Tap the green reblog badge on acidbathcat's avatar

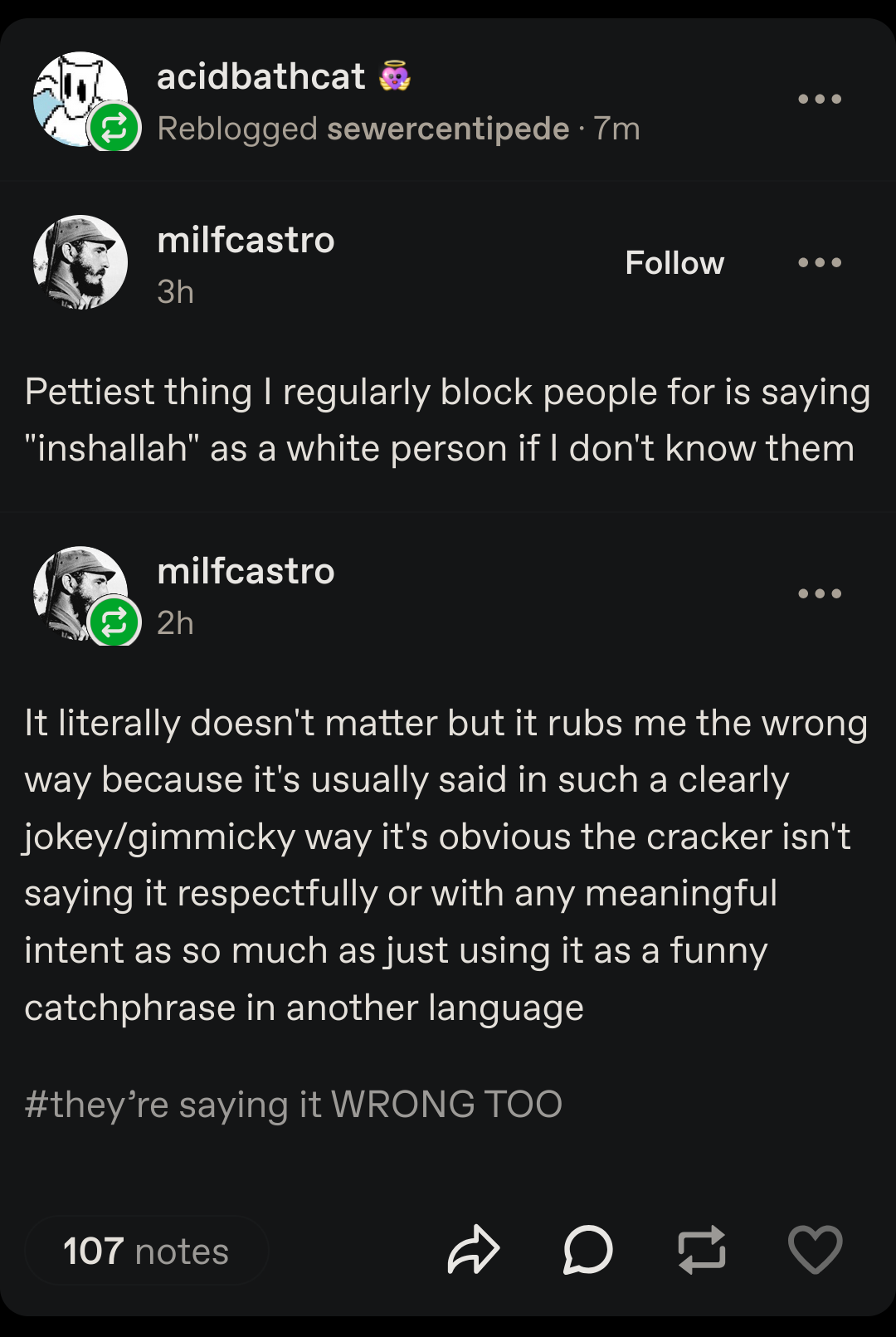pos(114,127)
